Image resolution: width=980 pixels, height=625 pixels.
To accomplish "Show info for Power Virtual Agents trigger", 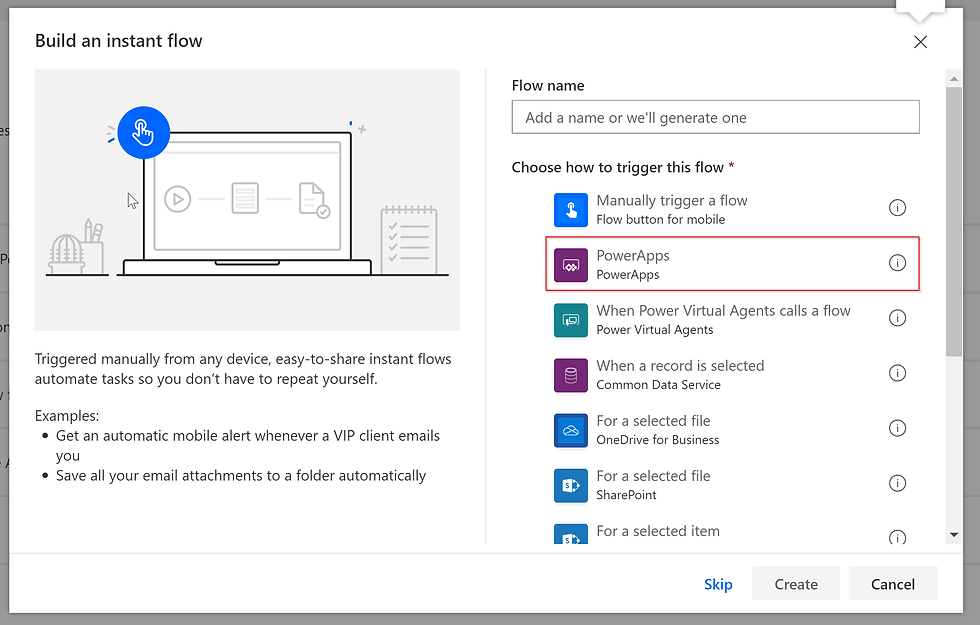I will pyautogui.click(x=897, y=318).
